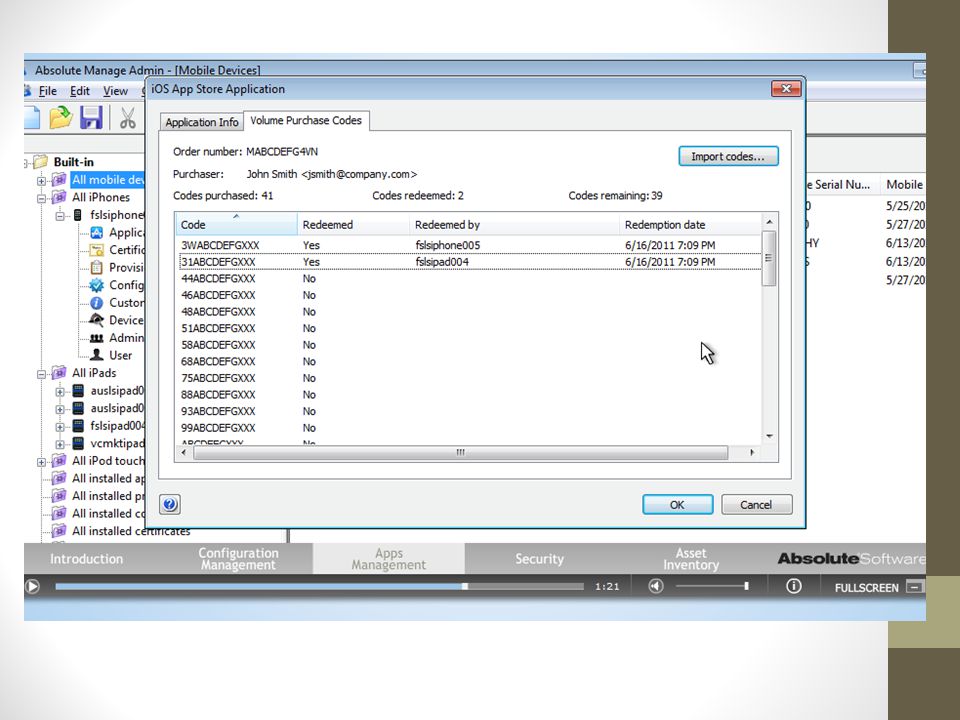
Task: Expand the All iPod touch node
Action: 41,462
